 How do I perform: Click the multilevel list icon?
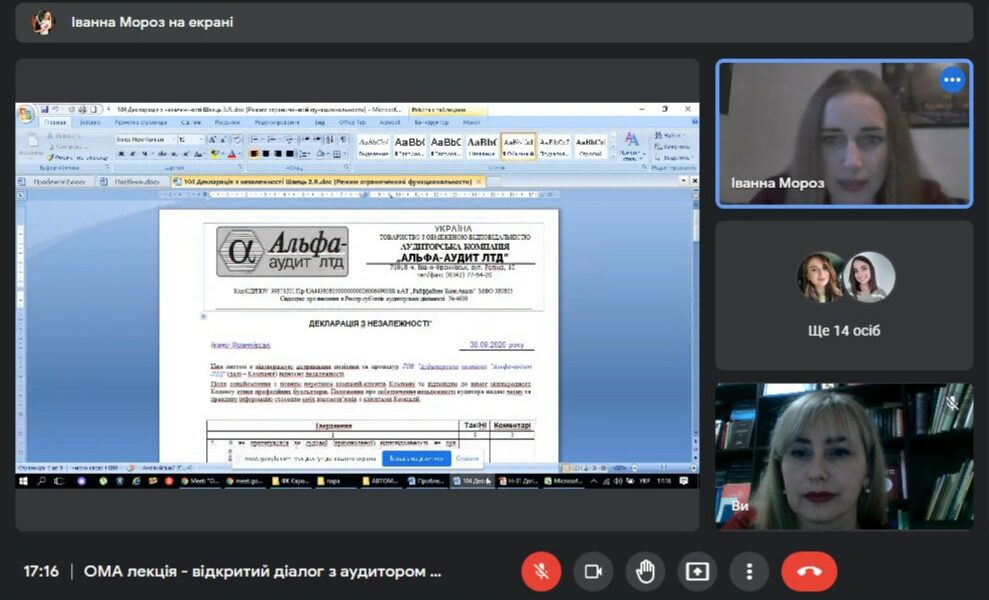coord(290,139)
